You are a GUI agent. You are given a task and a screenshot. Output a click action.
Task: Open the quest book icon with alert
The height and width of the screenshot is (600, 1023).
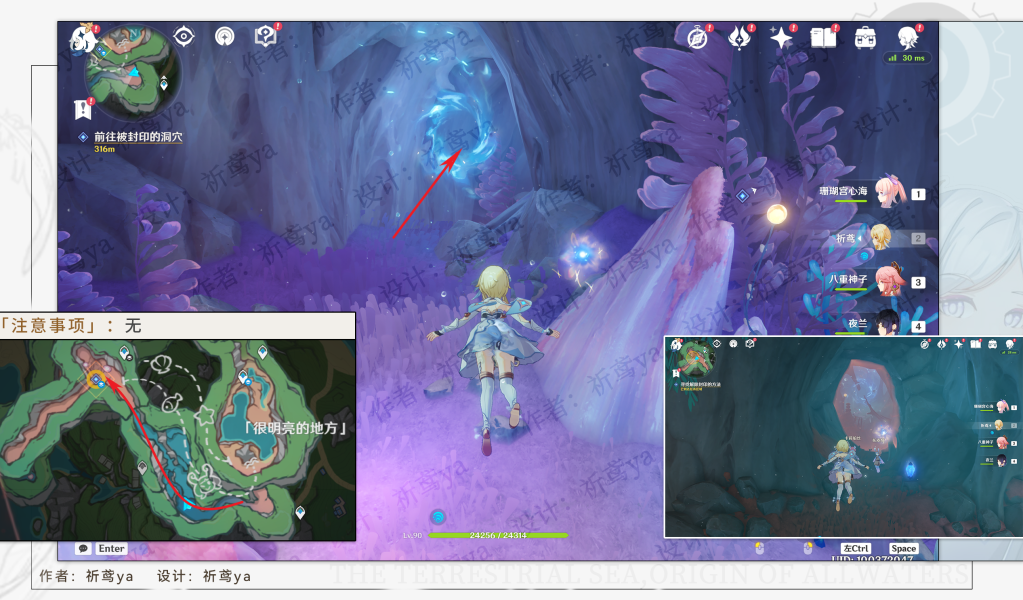click(265, 37)
